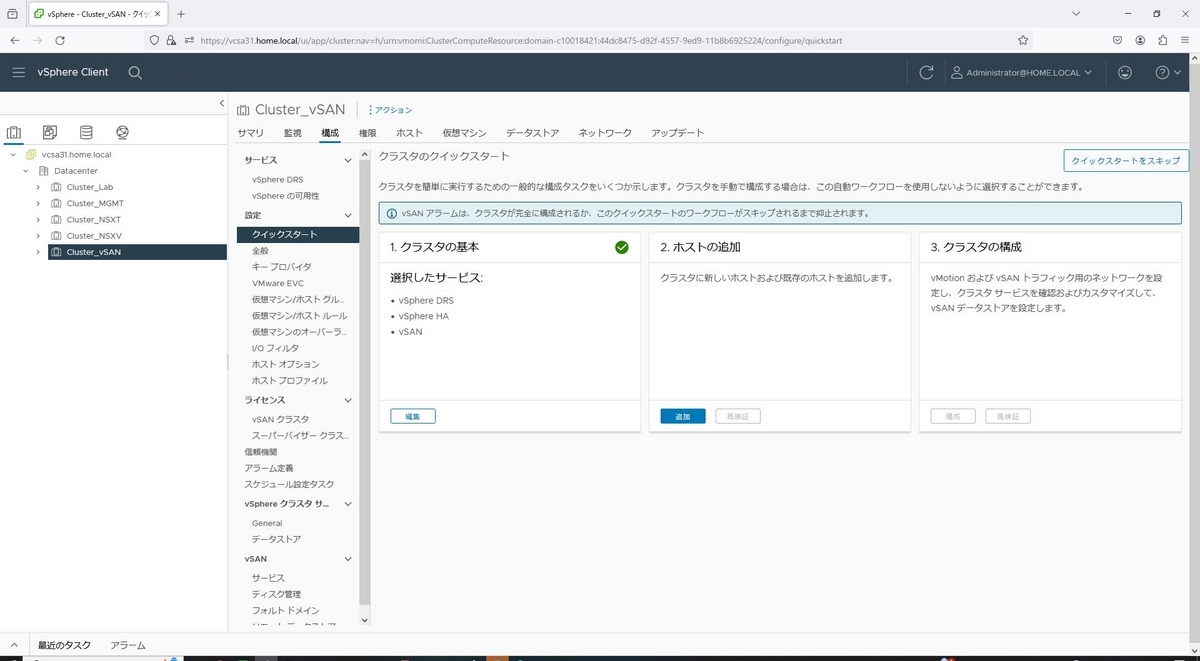Expand the Cluster_Lab tree node
The height and width of the screenshot is (661, 1200).
(x=38, y=187)
